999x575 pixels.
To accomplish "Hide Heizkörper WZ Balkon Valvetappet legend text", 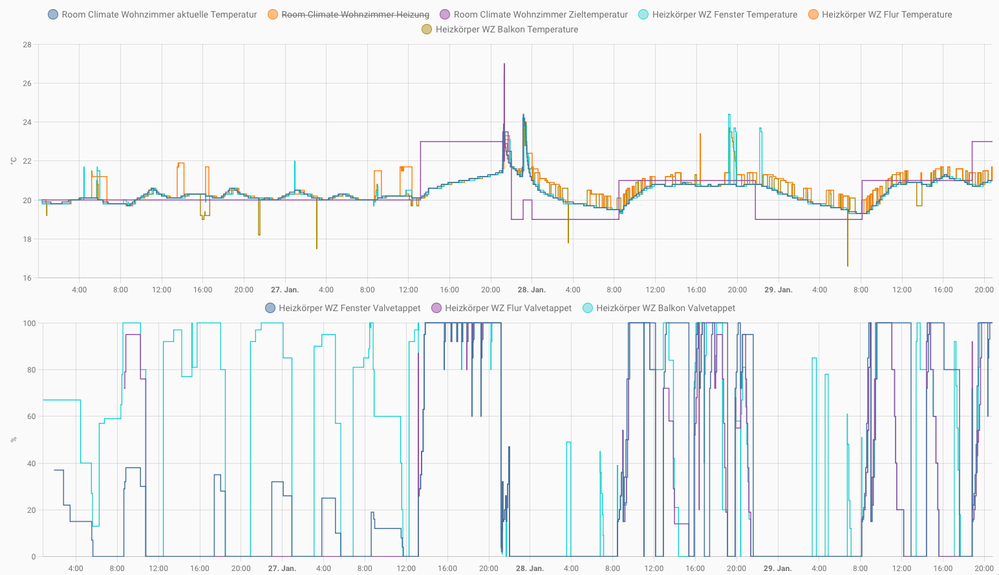I will tap(665, 308).
